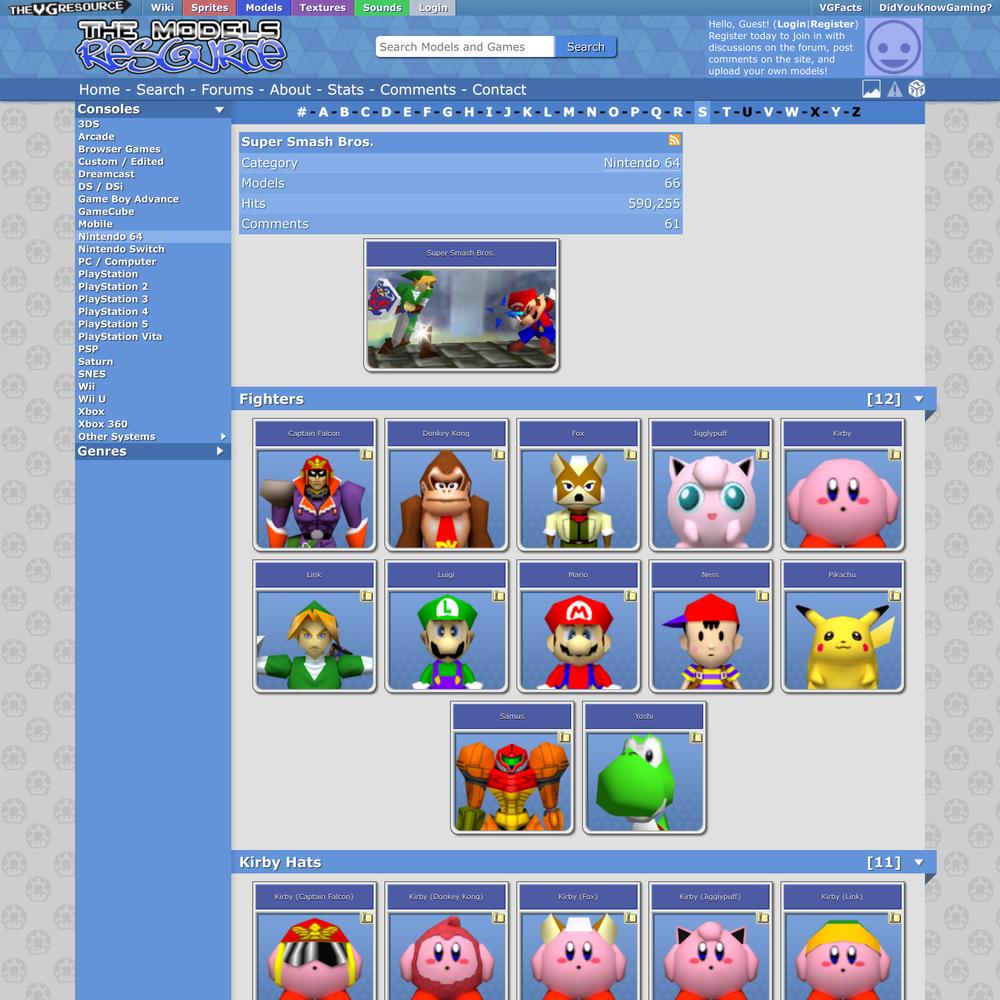Click the RSS feed icon for Super Smash Bros.
This screenshot has width=1000, height=1000.
click(x=673, y=140)
